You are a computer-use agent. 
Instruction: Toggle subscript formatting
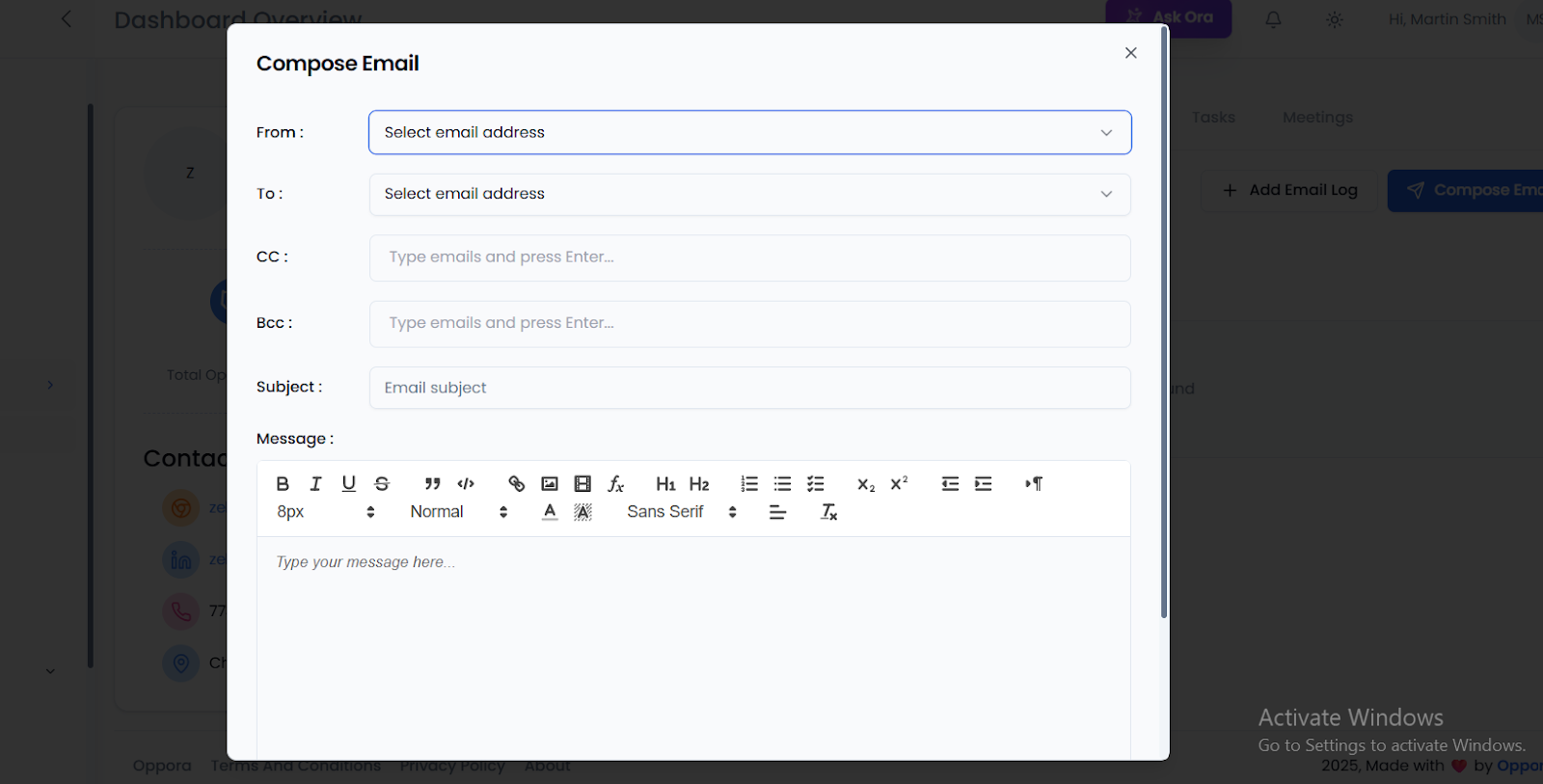tap(866, 484)
